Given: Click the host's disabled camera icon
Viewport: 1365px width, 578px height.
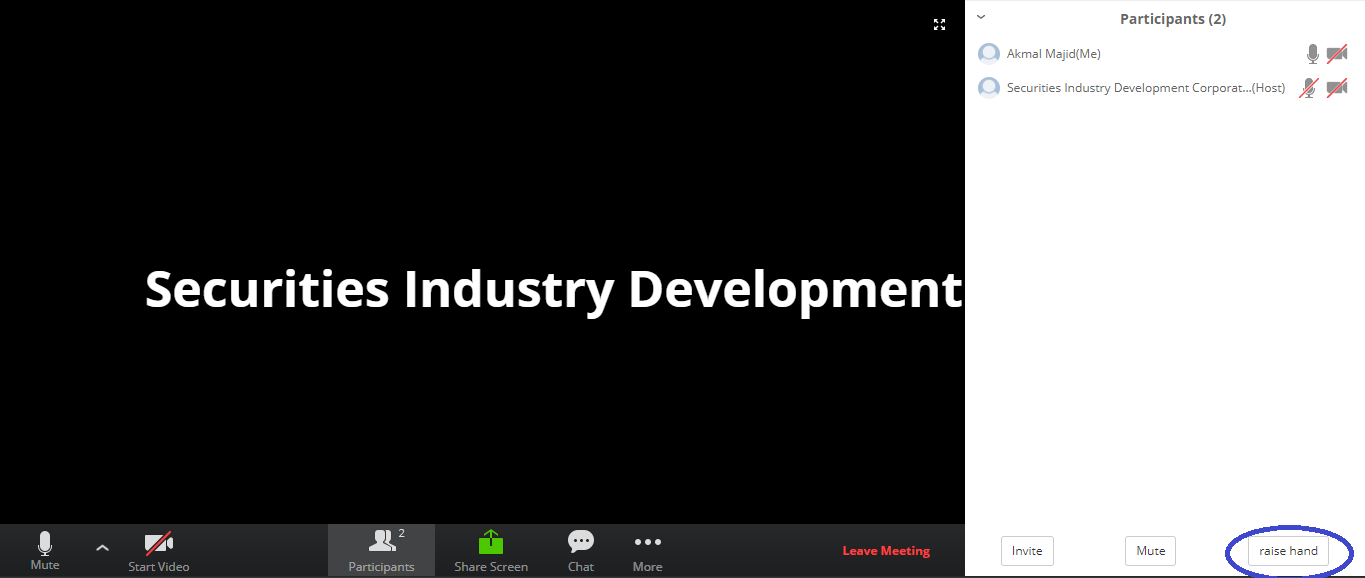Looking at the screenshot, I should click(1337, 88).
